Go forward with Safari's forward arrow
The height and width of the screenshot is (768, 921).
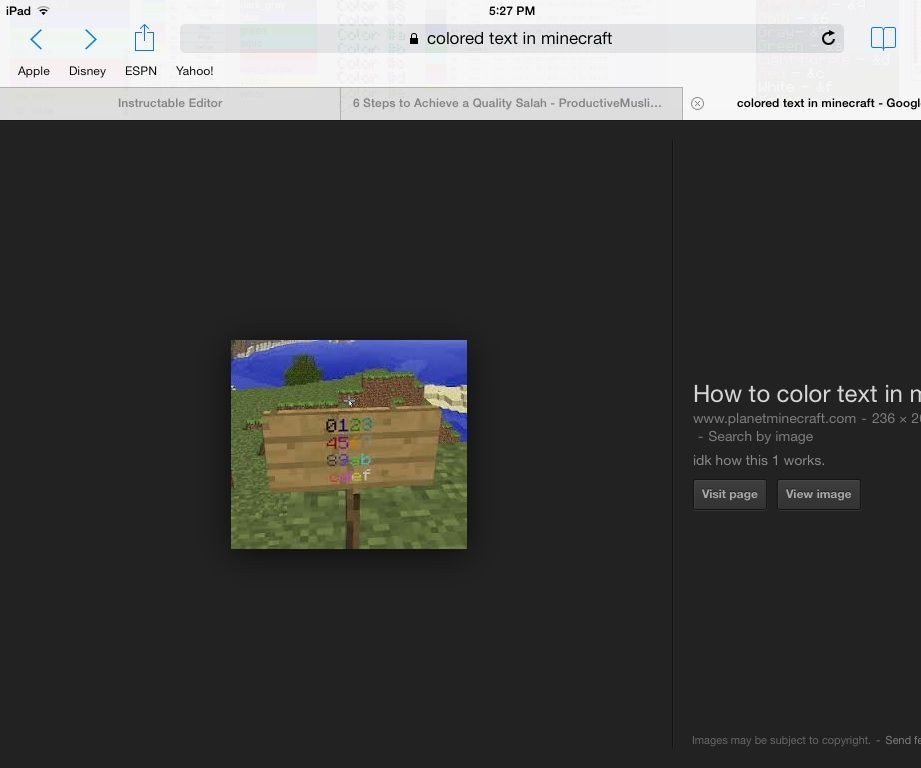click(90, 39)
